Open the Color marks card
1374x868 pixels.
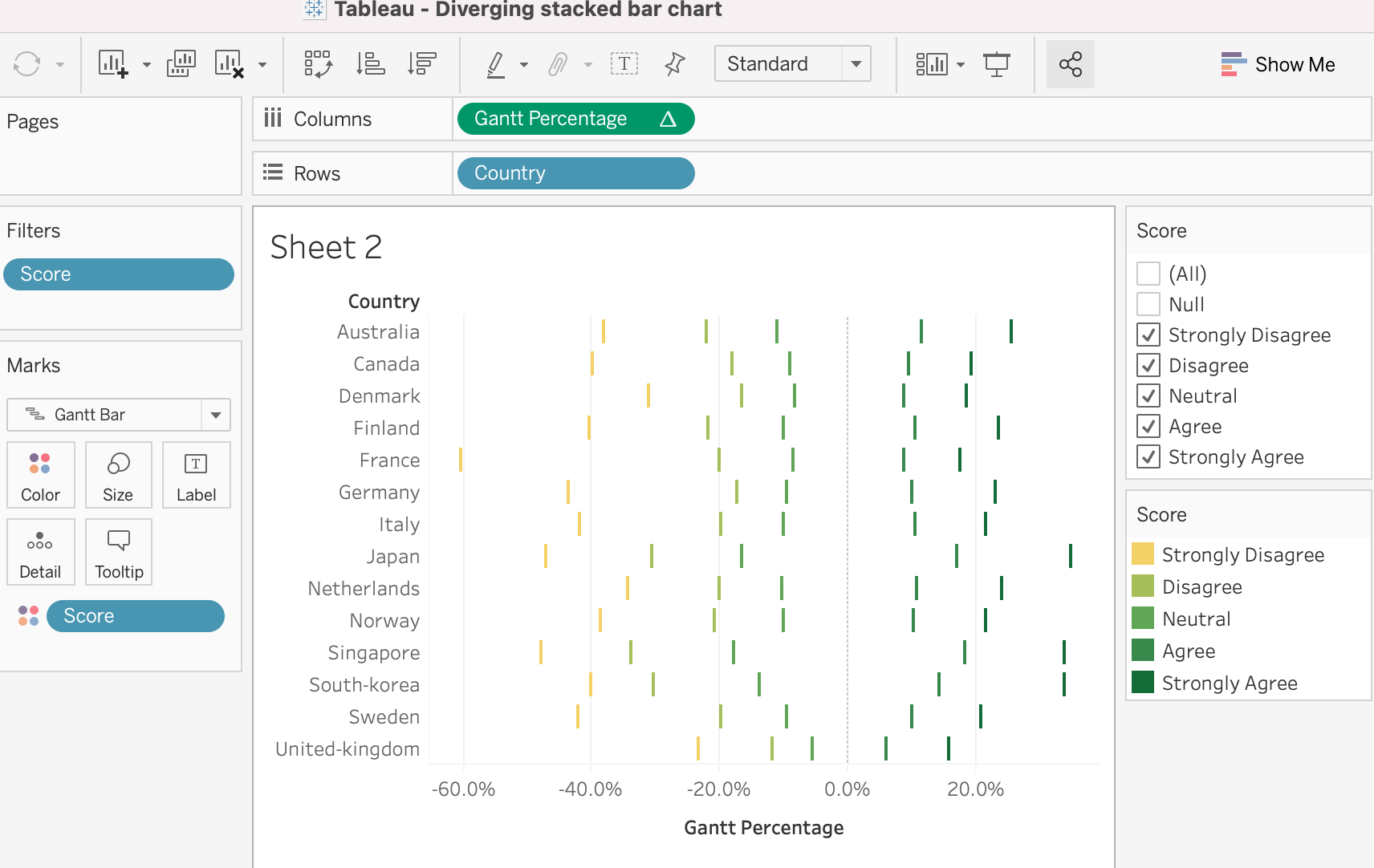(40, 475)
